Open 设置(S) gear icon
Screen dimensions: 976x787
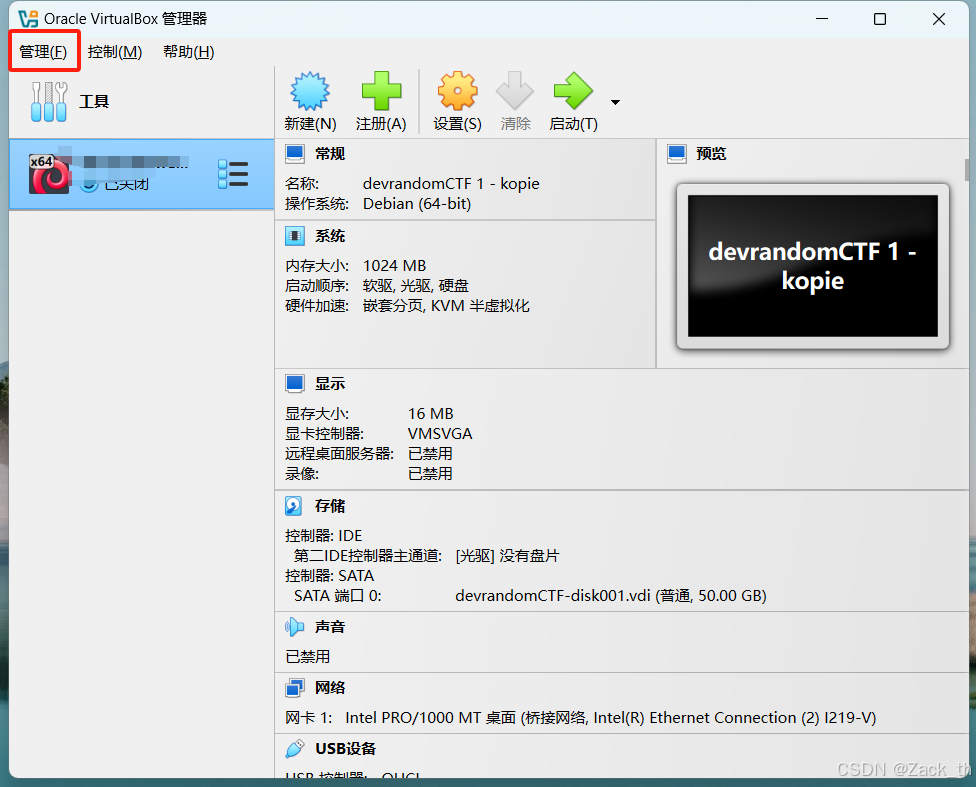tap(458, 92)
